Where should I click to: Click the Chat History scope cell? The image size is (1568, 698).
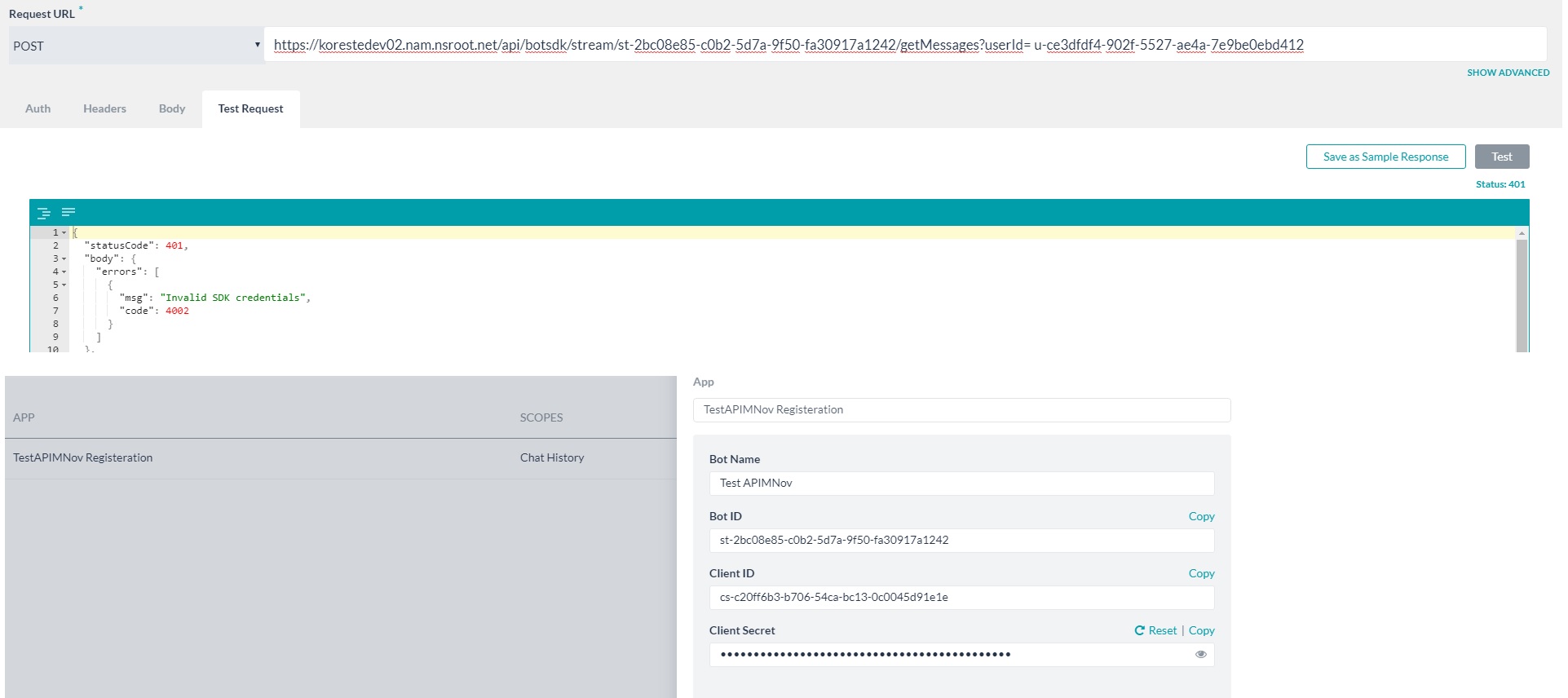552,457
